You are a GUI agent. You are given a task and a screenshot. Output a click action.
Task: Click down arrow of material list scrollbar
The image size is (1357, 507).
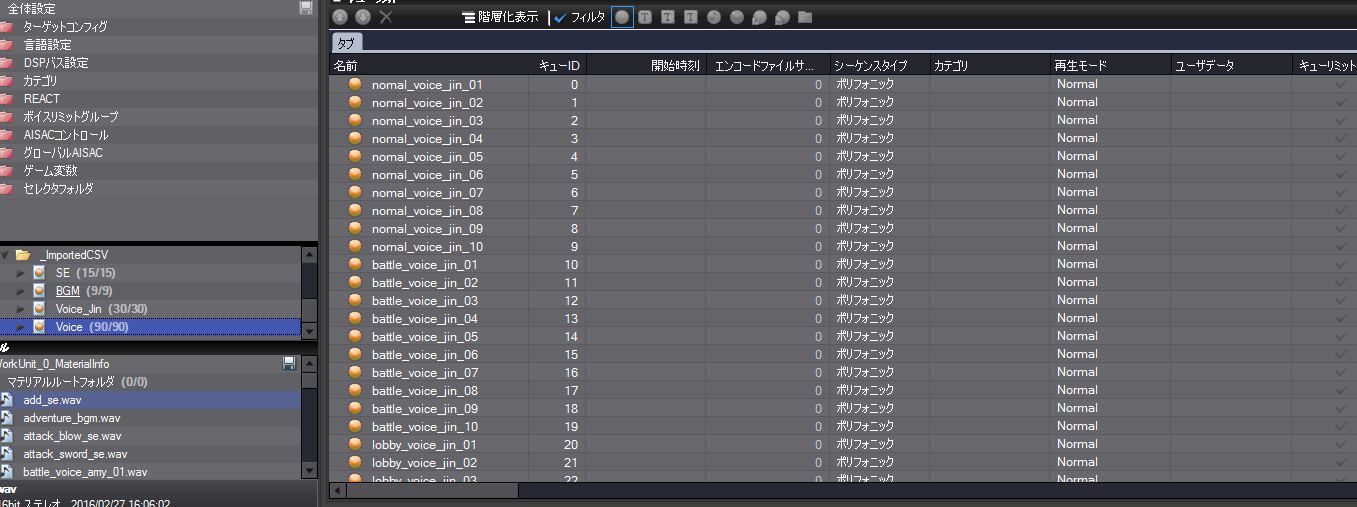point(309,470)
